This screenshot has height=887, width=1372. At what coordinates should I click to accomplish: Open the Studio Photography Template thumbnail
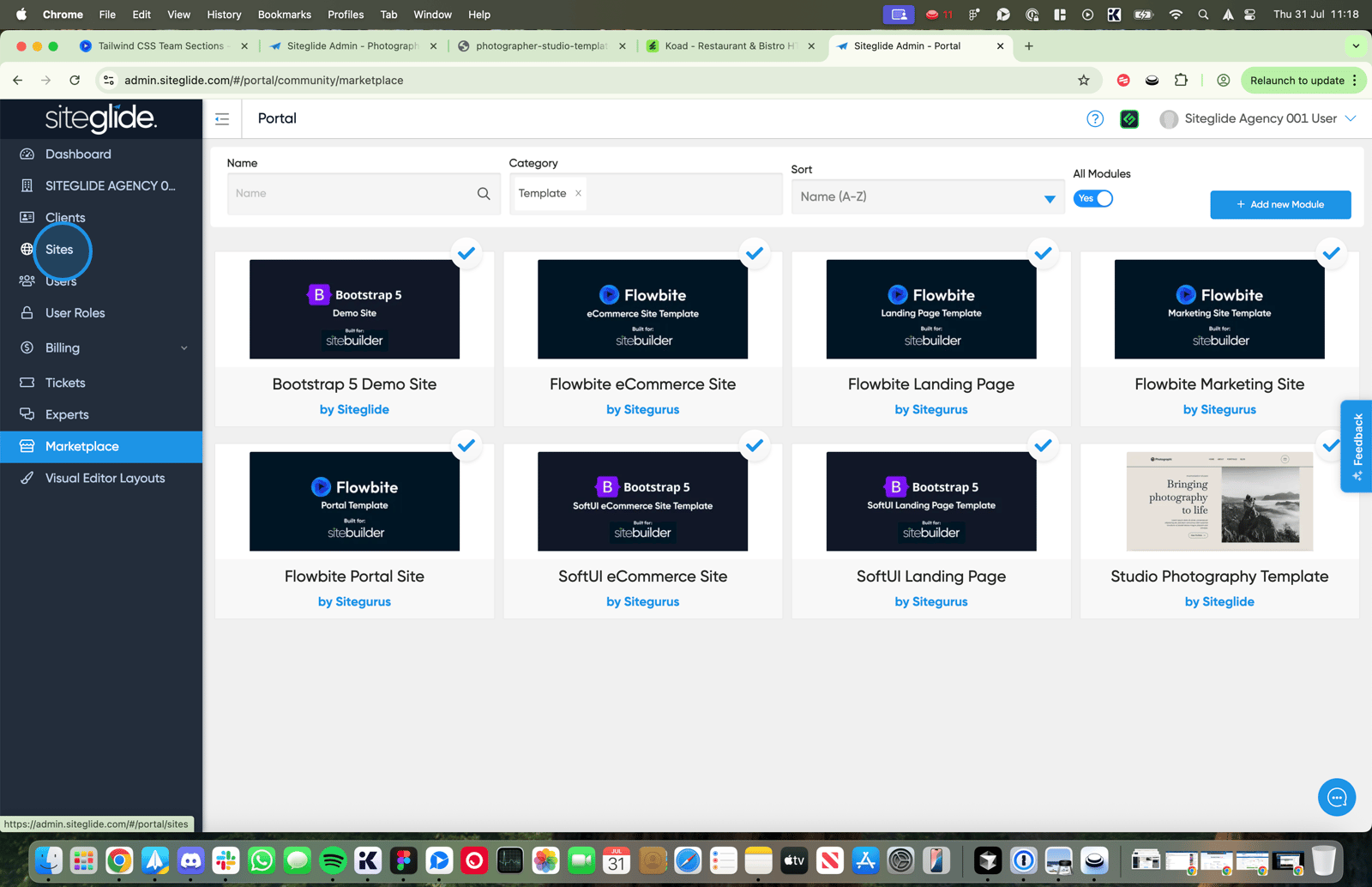[x=1219, y=501]
